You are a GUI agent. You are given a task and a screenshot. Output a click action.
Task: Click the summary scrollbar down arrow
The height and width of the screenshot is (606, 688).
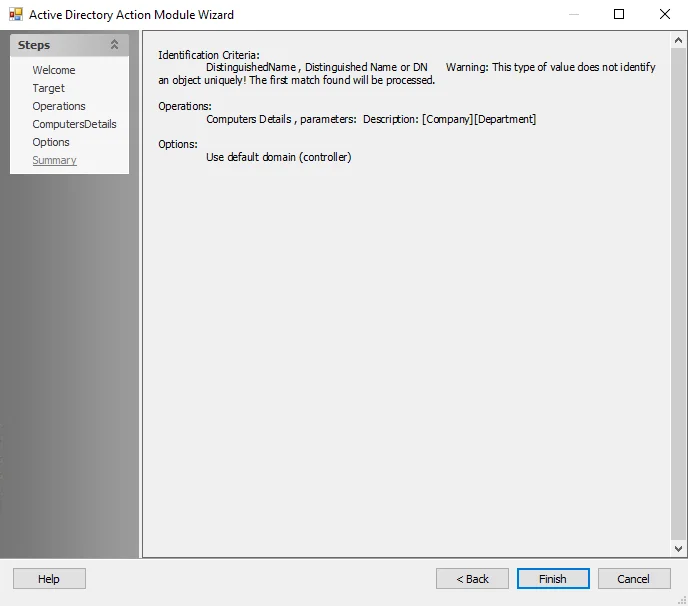(x=678, y=549)
